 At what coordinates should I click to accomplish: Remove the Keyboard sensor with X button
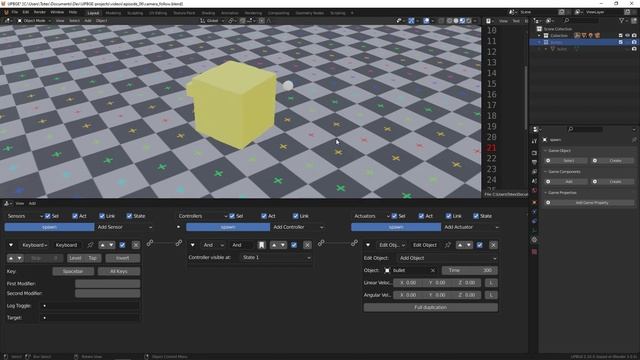click(136, 245)
